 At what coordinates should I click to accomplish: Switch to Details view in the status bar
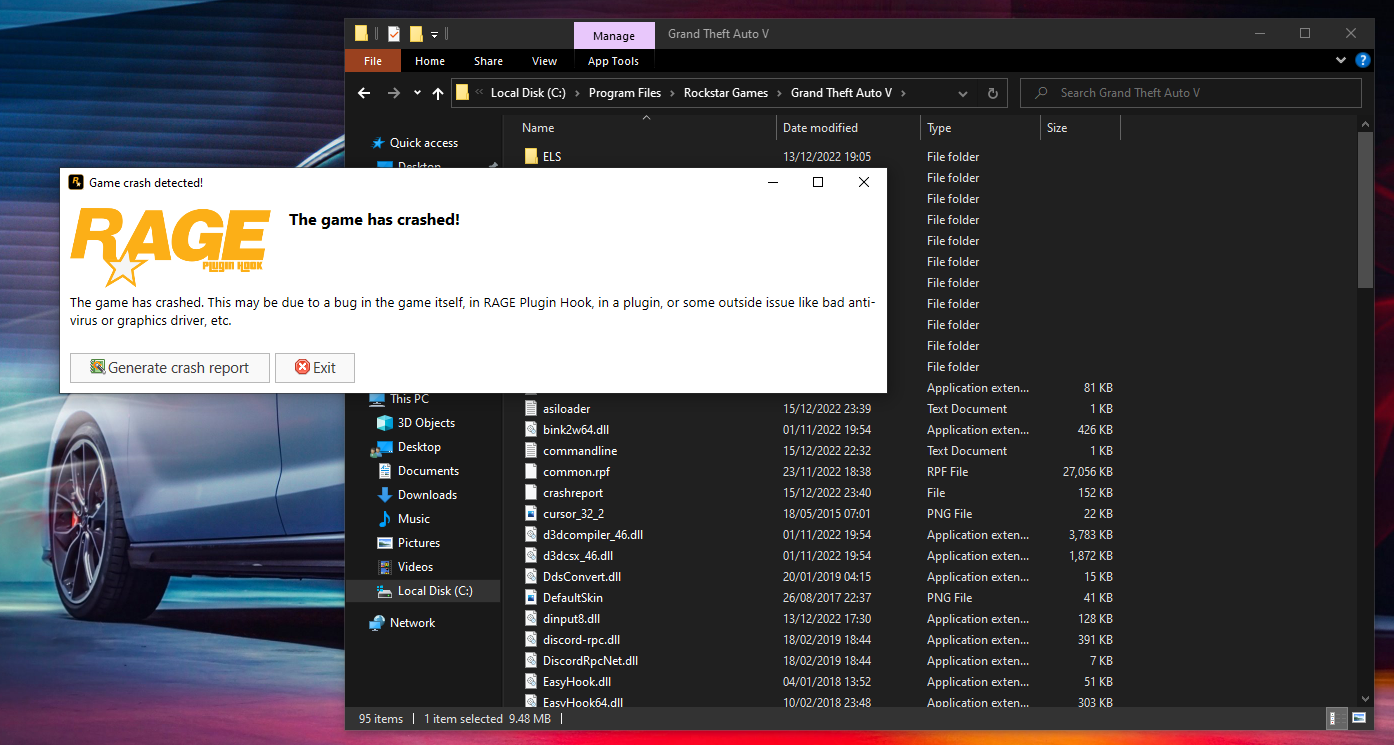pyautogui.click(x=1335, y=718)
